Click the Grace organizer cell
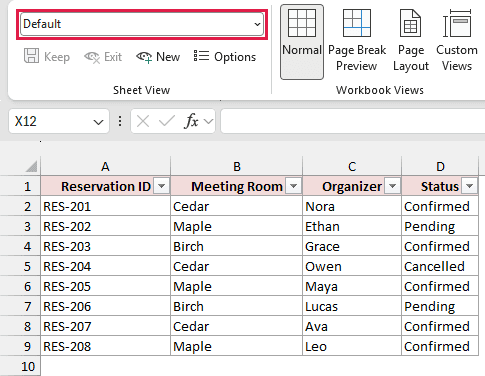 (352, 246)
